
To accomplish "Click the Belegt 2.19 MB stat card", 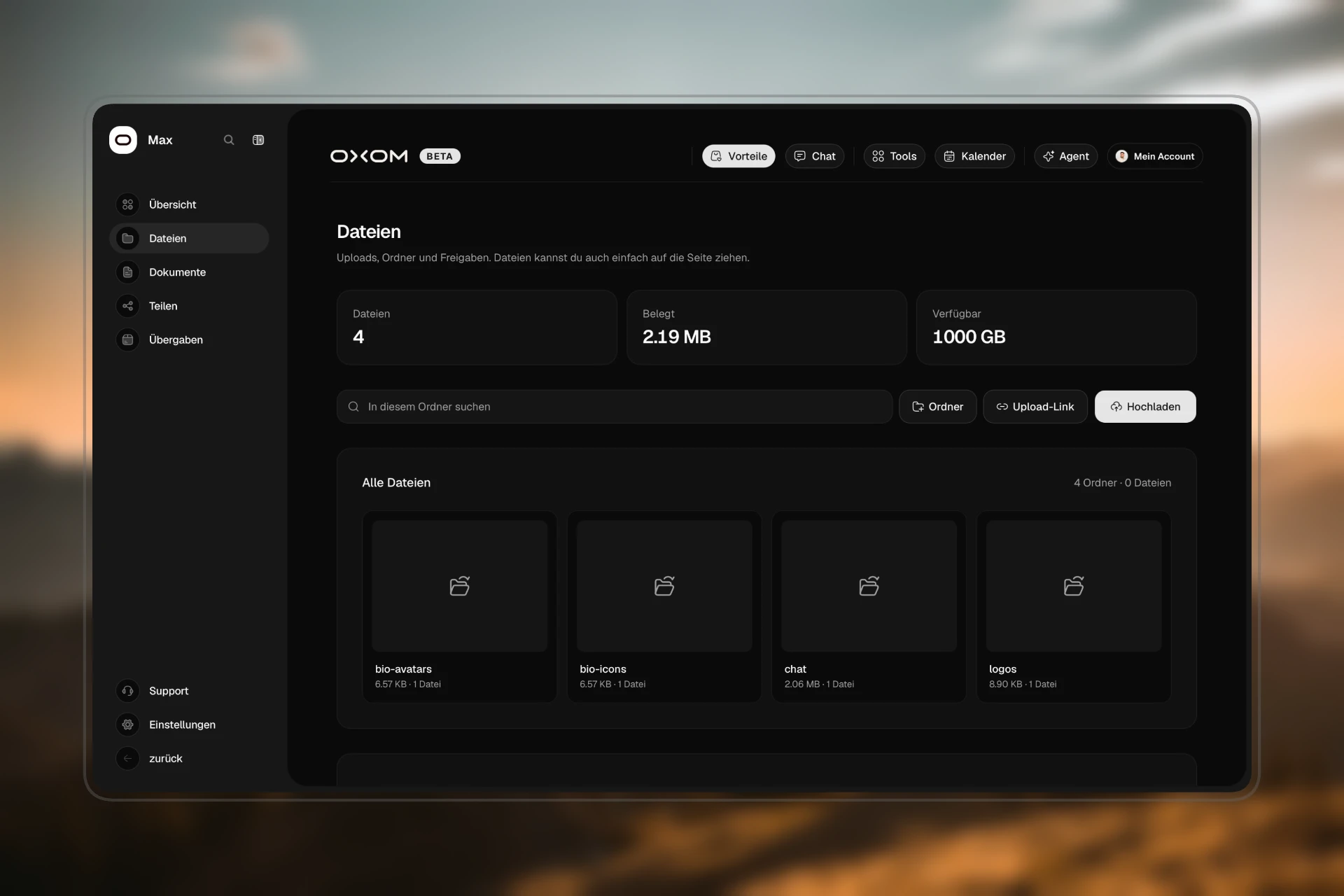I will 766,328.
